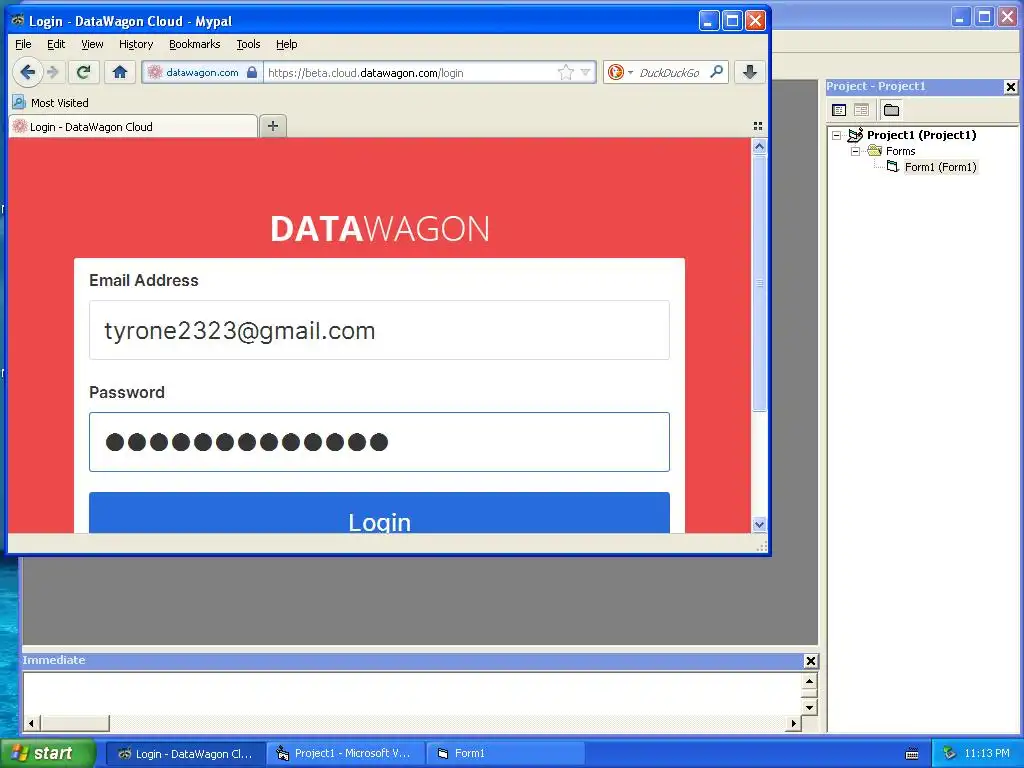
Task: Click the View Code icon in Project panel
Action: point(839,110)
